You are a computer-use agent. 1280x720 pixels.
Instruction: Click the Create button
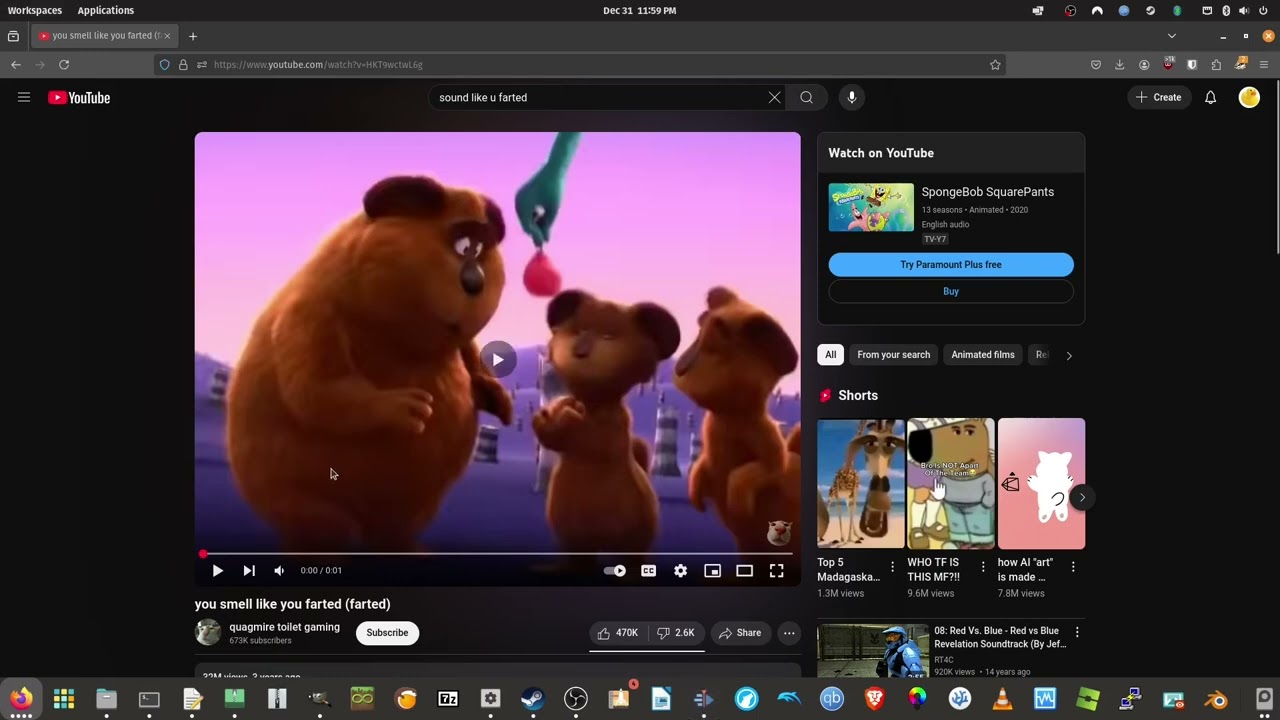click(x=1159, y=97)
